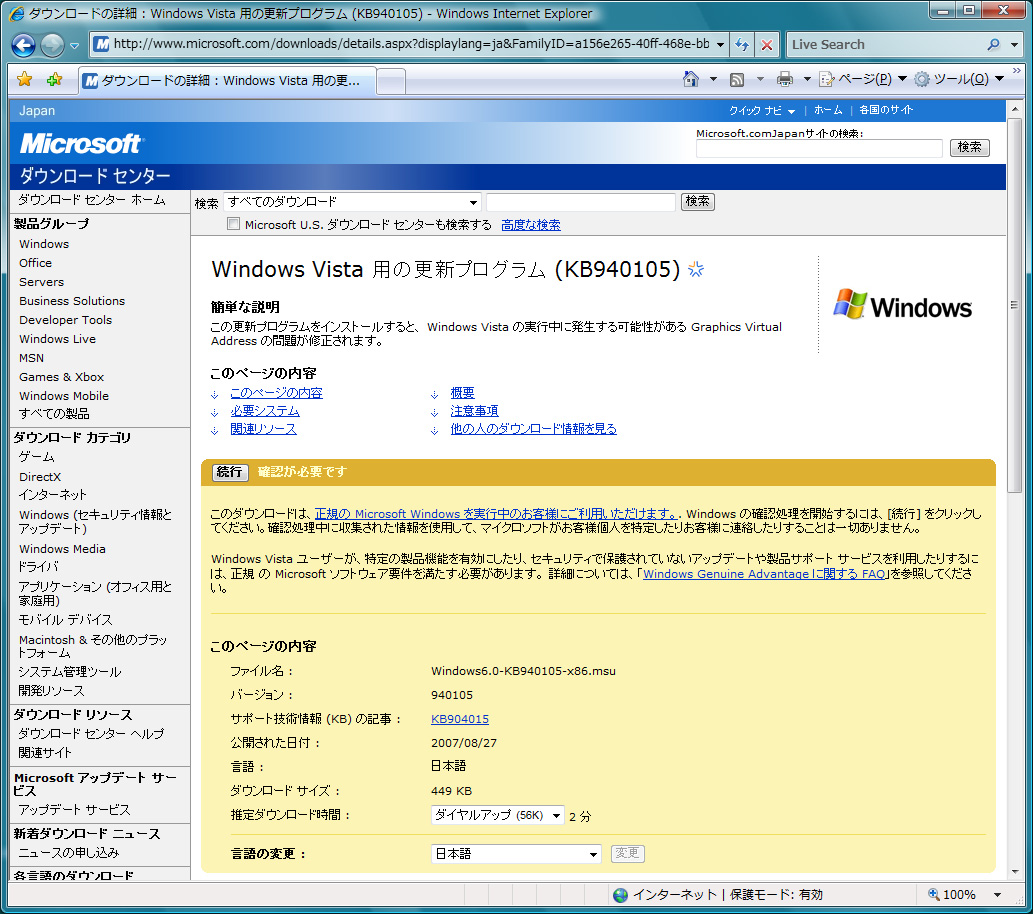Expand the Home button dropdown arrow

point(713,79)
